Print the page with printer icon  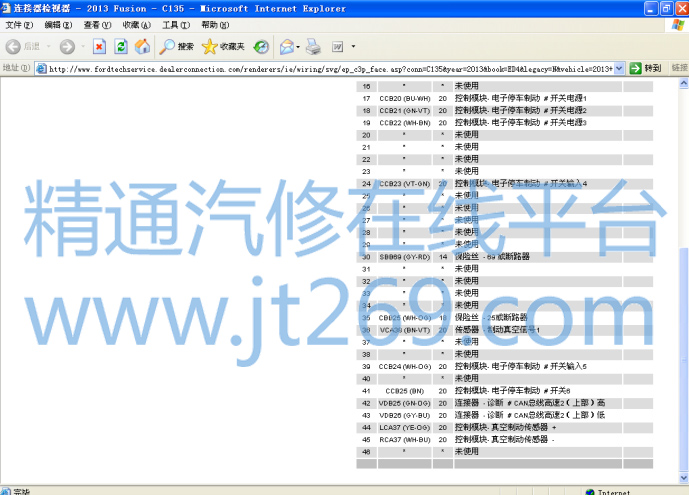pyautogui.click(x=313, y=46)
